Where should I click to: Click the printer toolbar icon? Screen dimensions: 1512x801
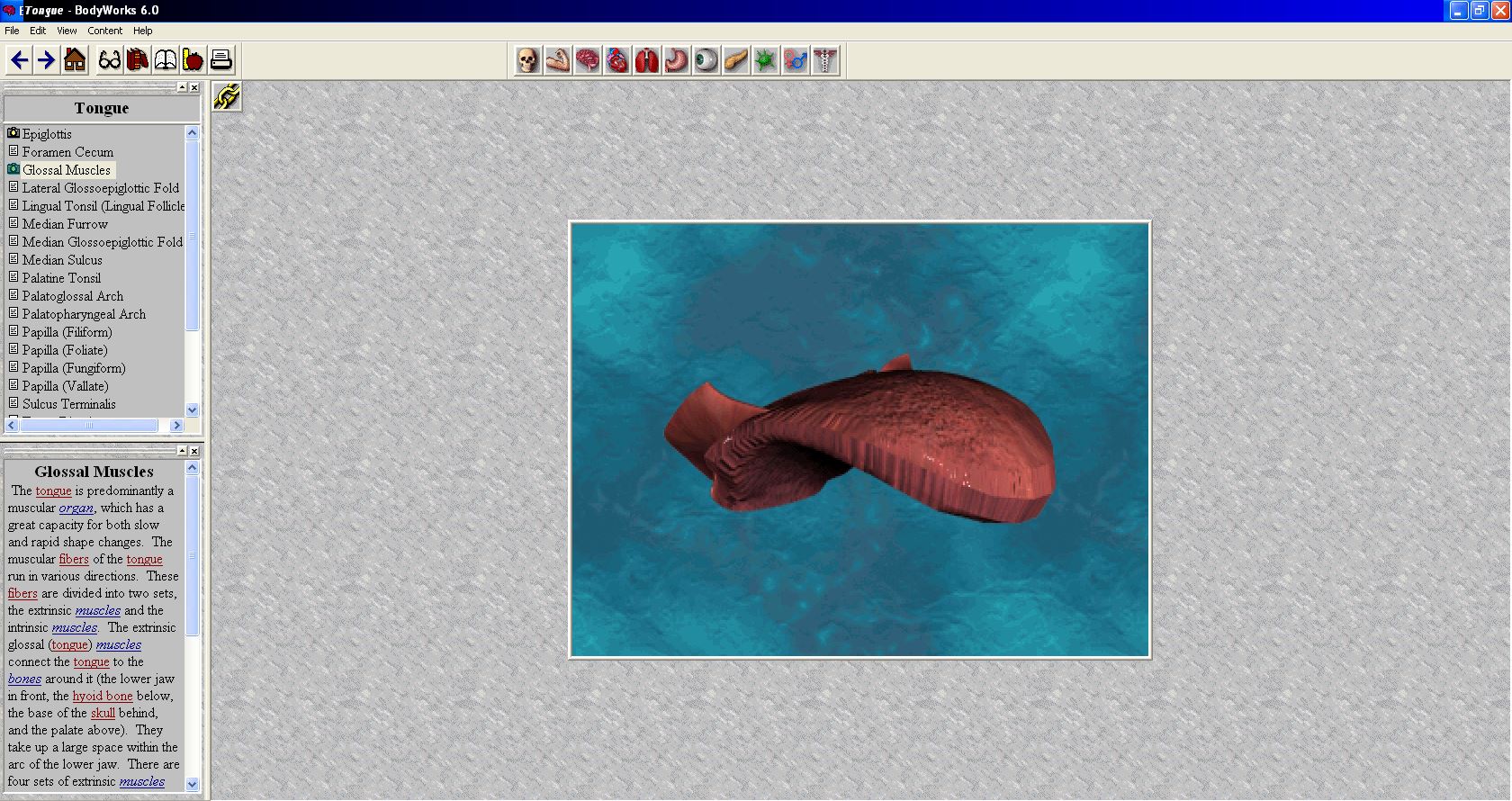(221, 60)
